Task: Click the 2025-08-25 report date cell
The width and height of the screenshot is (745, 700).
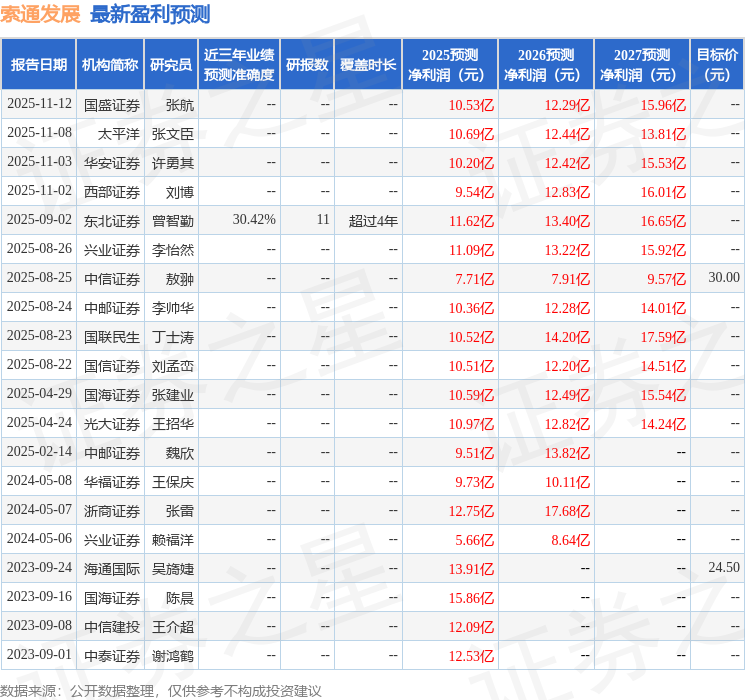Action: 40,278
